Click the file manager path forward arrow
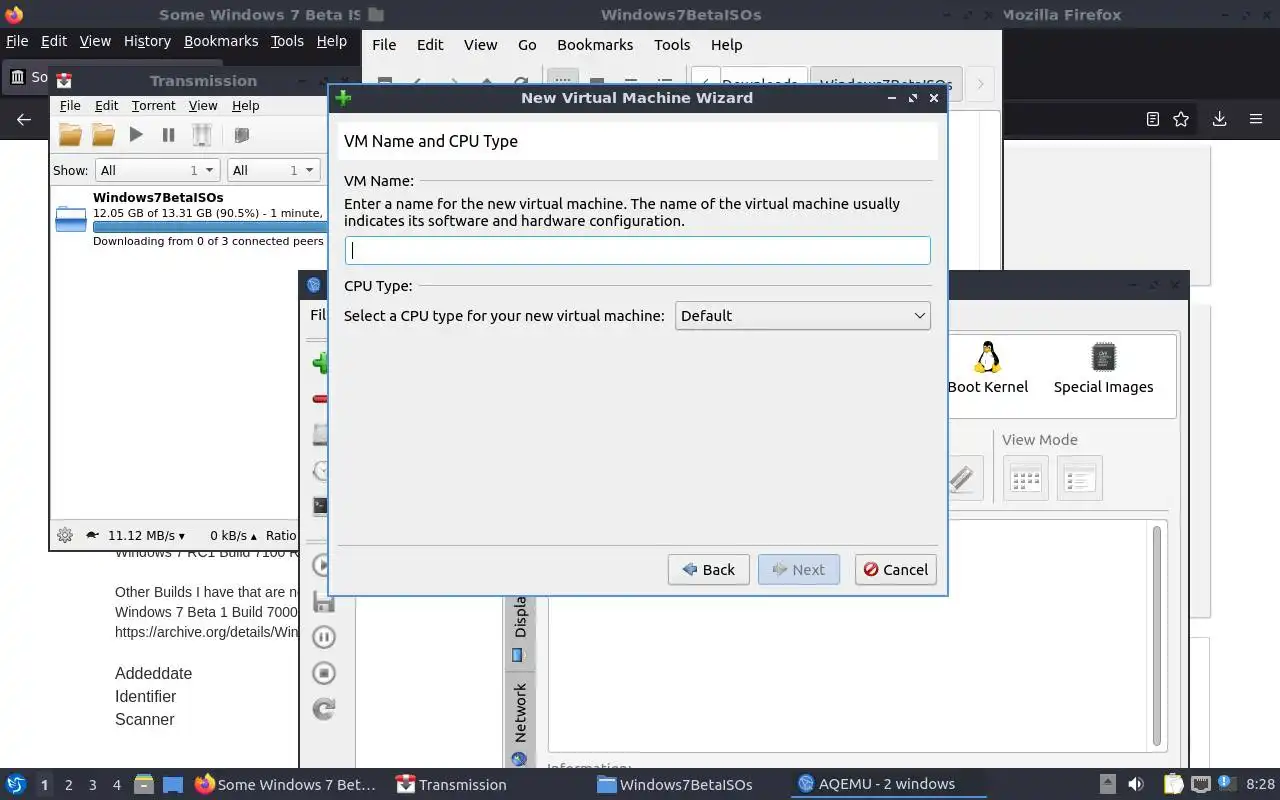The image size is (1280, 800). (980, 84)
